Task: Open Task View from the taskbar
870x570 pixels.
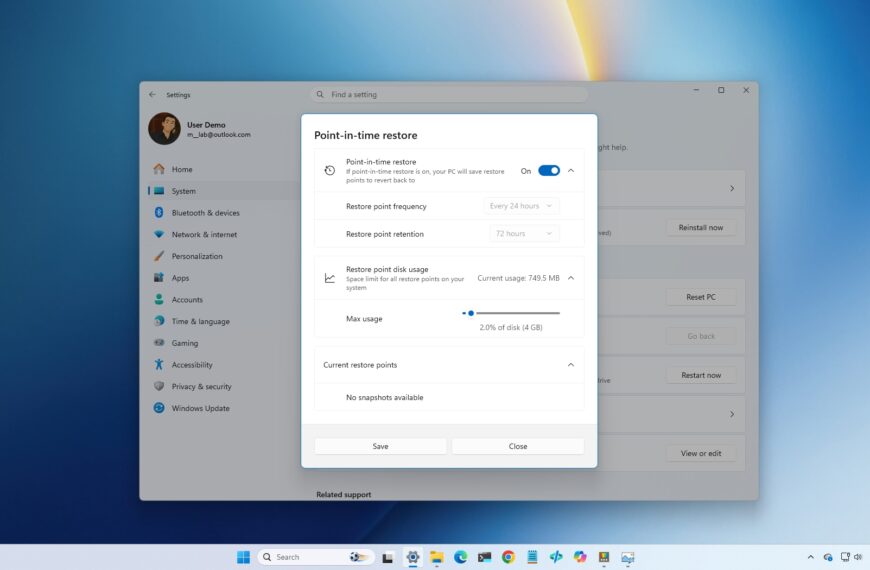Action: tap(387, 557)
